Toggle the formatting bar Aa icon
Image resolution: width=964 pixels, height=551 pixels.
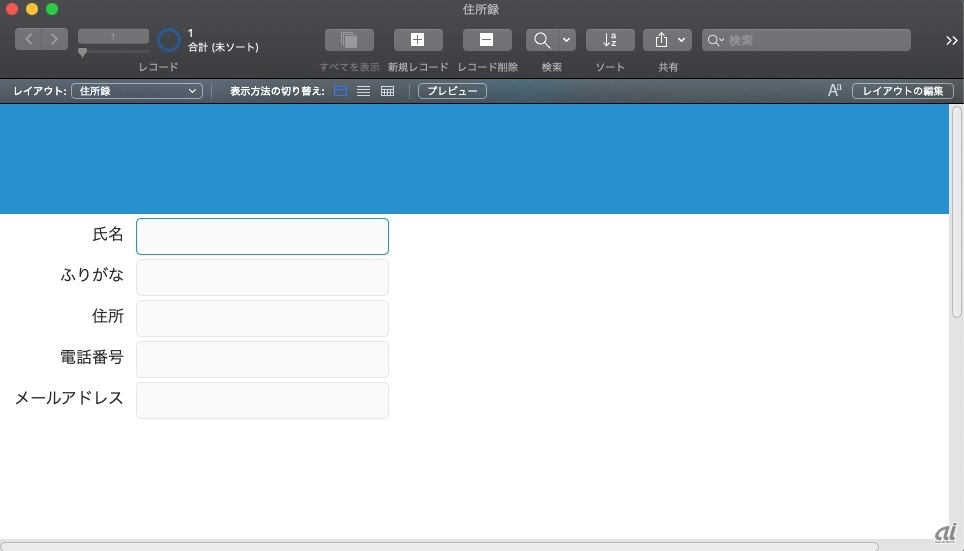click(835, 91)
